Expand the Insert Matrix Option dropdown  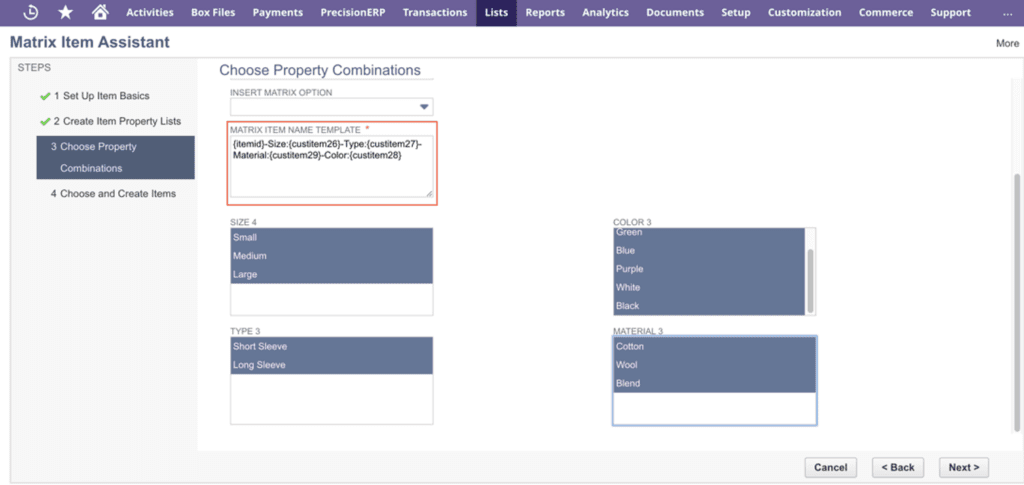[x=423, y=107]
